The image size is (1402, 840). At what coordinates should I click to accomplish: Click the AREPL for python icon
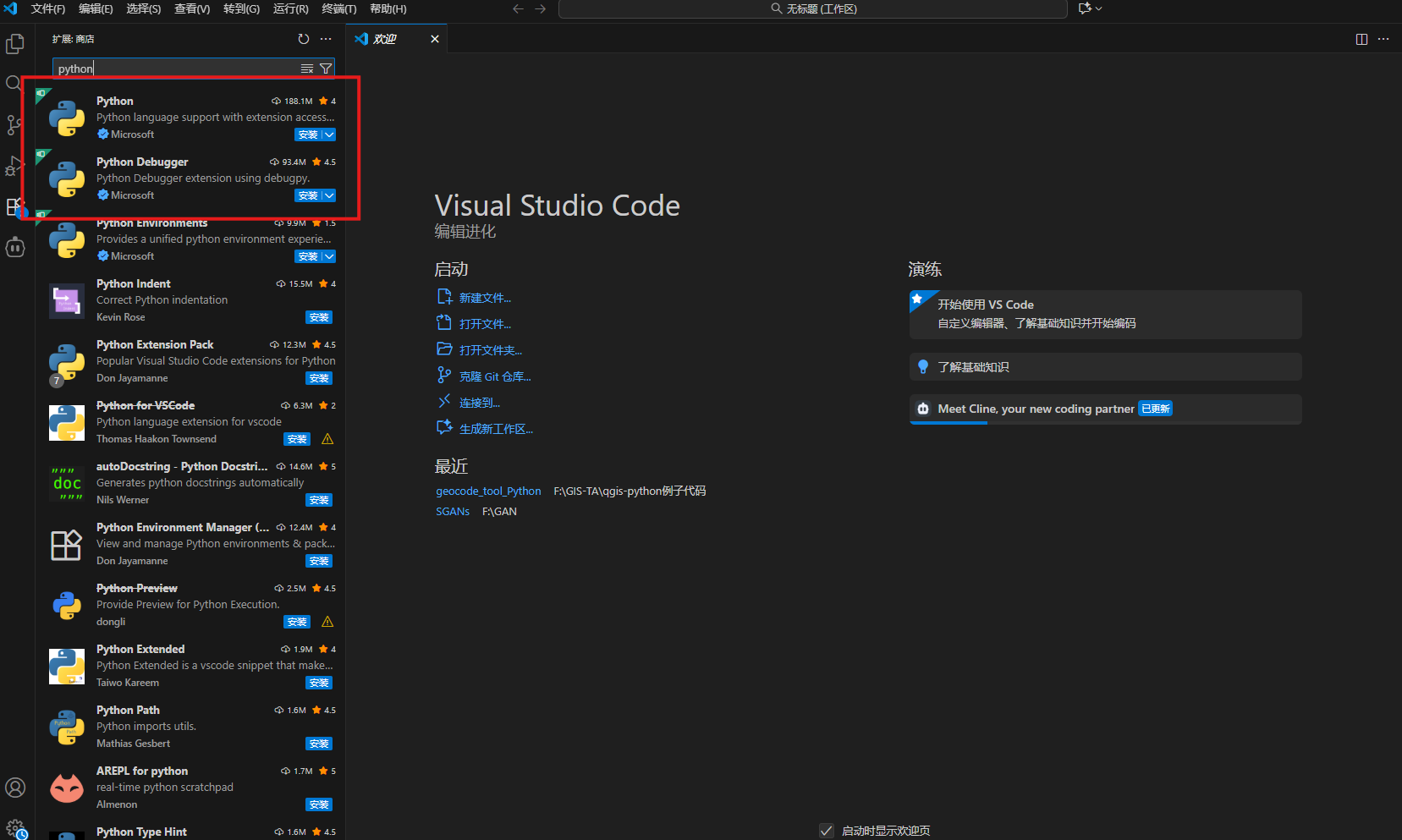tap(67, 788)
